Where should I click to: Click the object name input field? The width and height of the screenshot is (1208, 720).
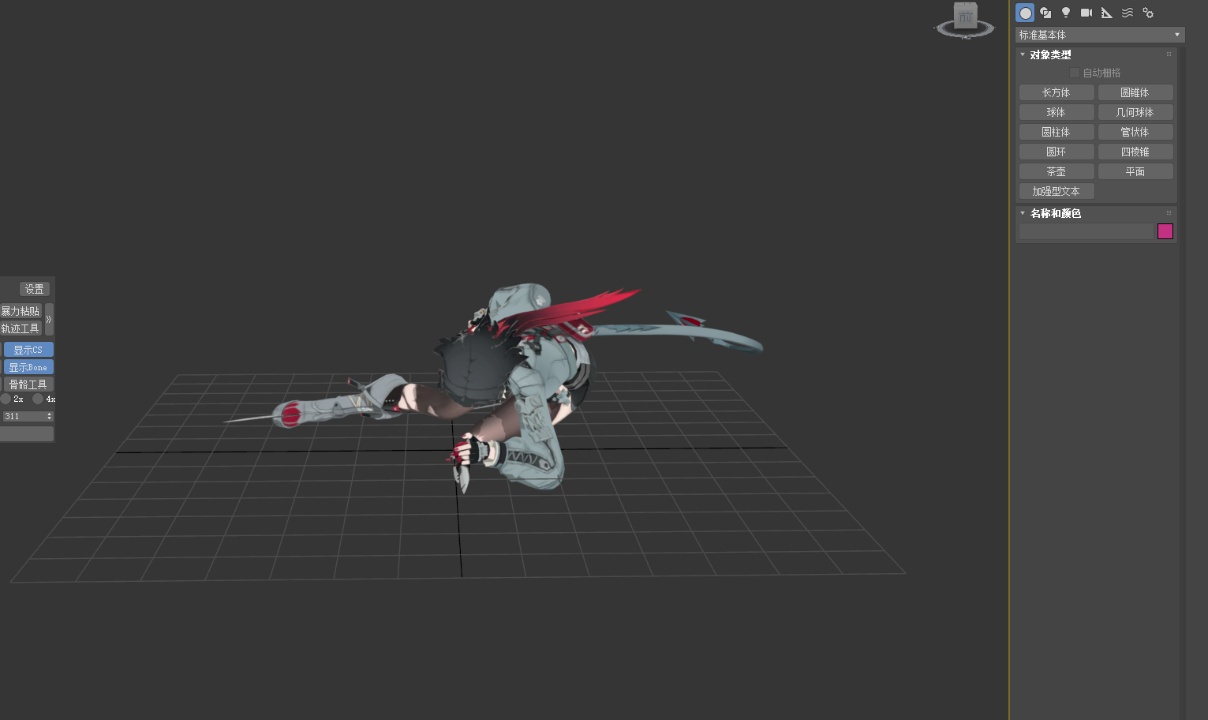tap(1086, 231)
